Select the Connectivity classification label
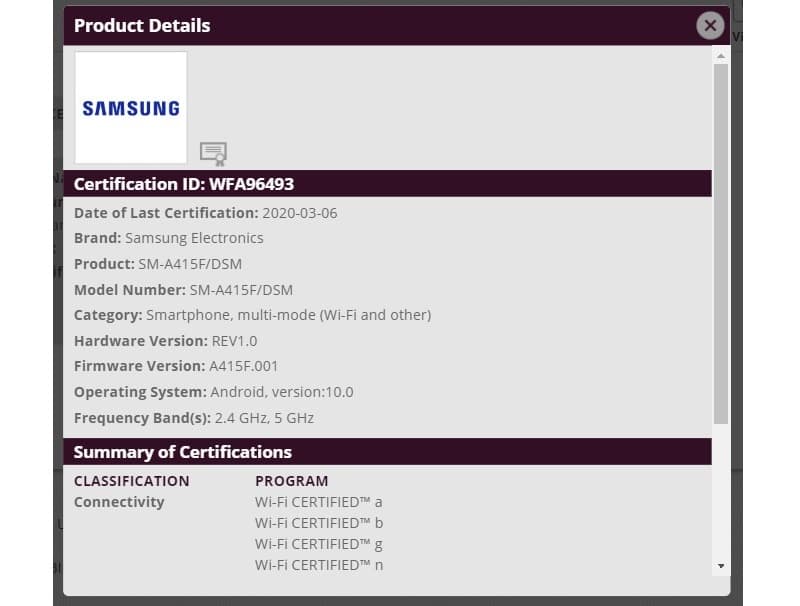 click(x=119, y=502)
